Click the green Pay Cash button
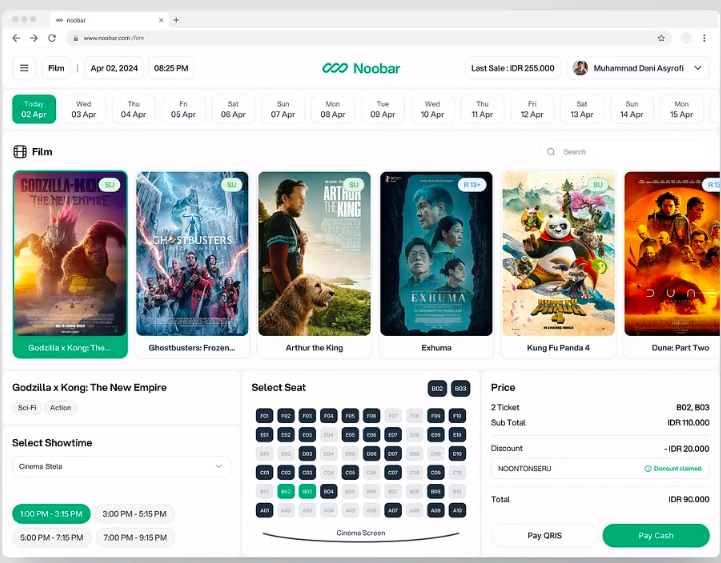This screenshot has width=721, height=563. point(656,535)
